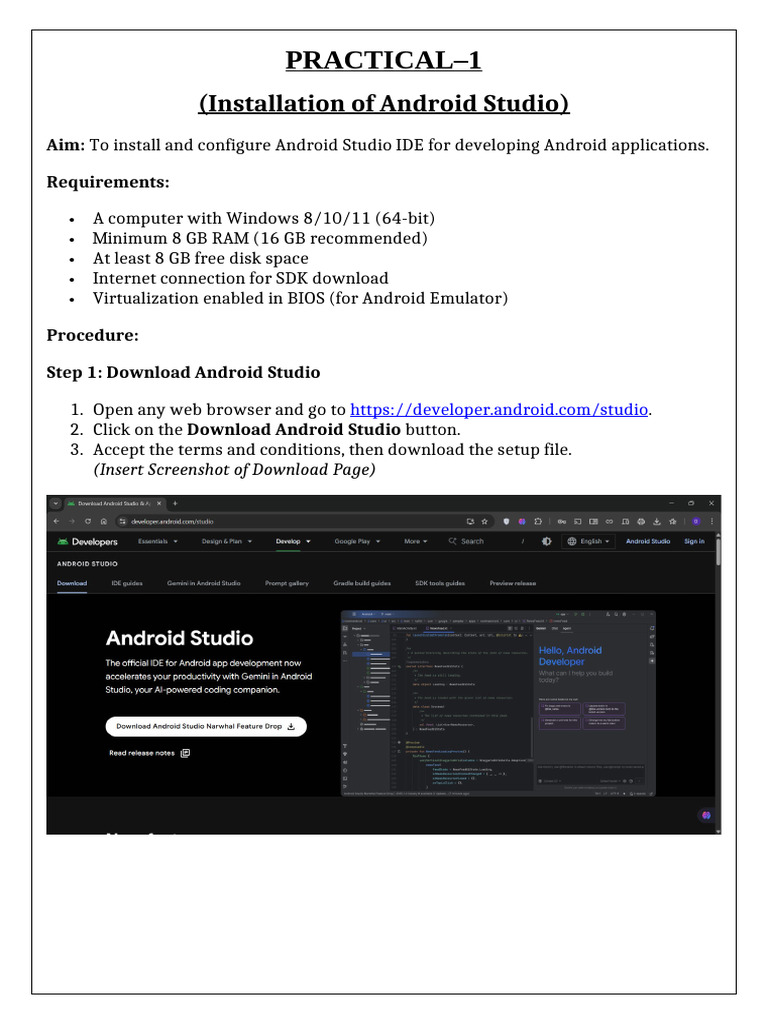This screenshot has height=1024, width=768.
Task: Select the Download sub-tab
Action: tap(72, 583)
